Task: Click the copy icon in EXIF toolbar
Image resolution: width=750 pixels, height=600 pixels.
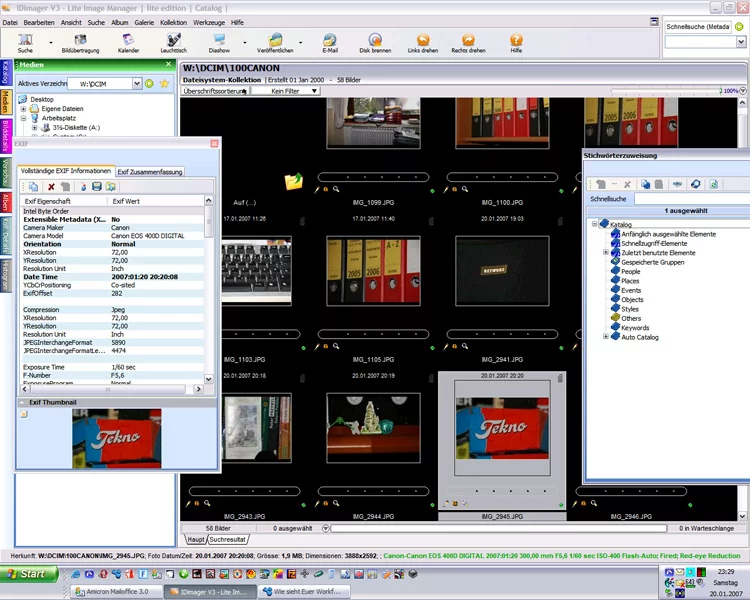Action: click(x=33, y=187)
